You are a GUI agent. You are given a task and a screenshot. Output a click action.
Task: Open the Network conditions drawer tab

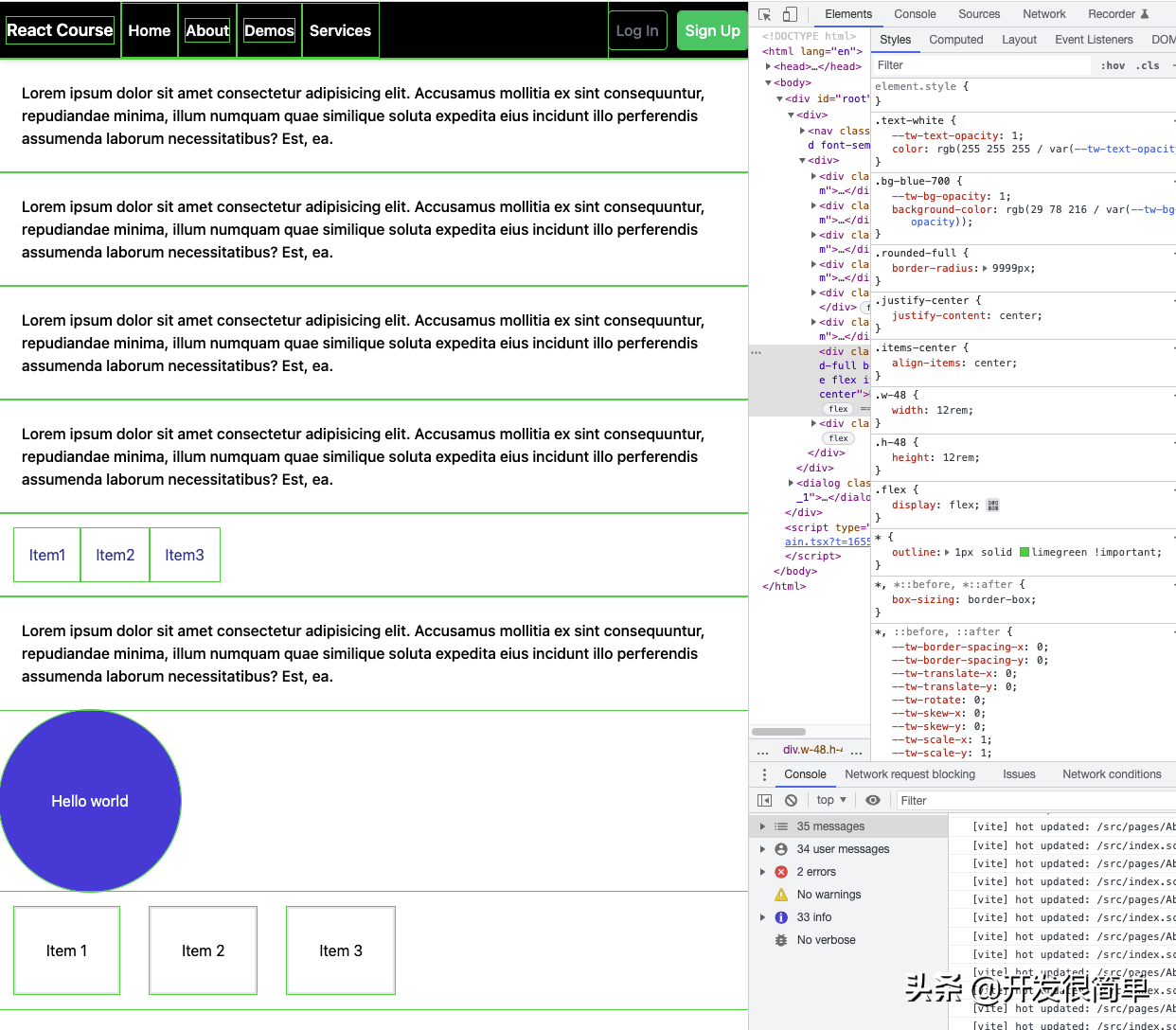pyautogui.click(x=1112, y=774)
